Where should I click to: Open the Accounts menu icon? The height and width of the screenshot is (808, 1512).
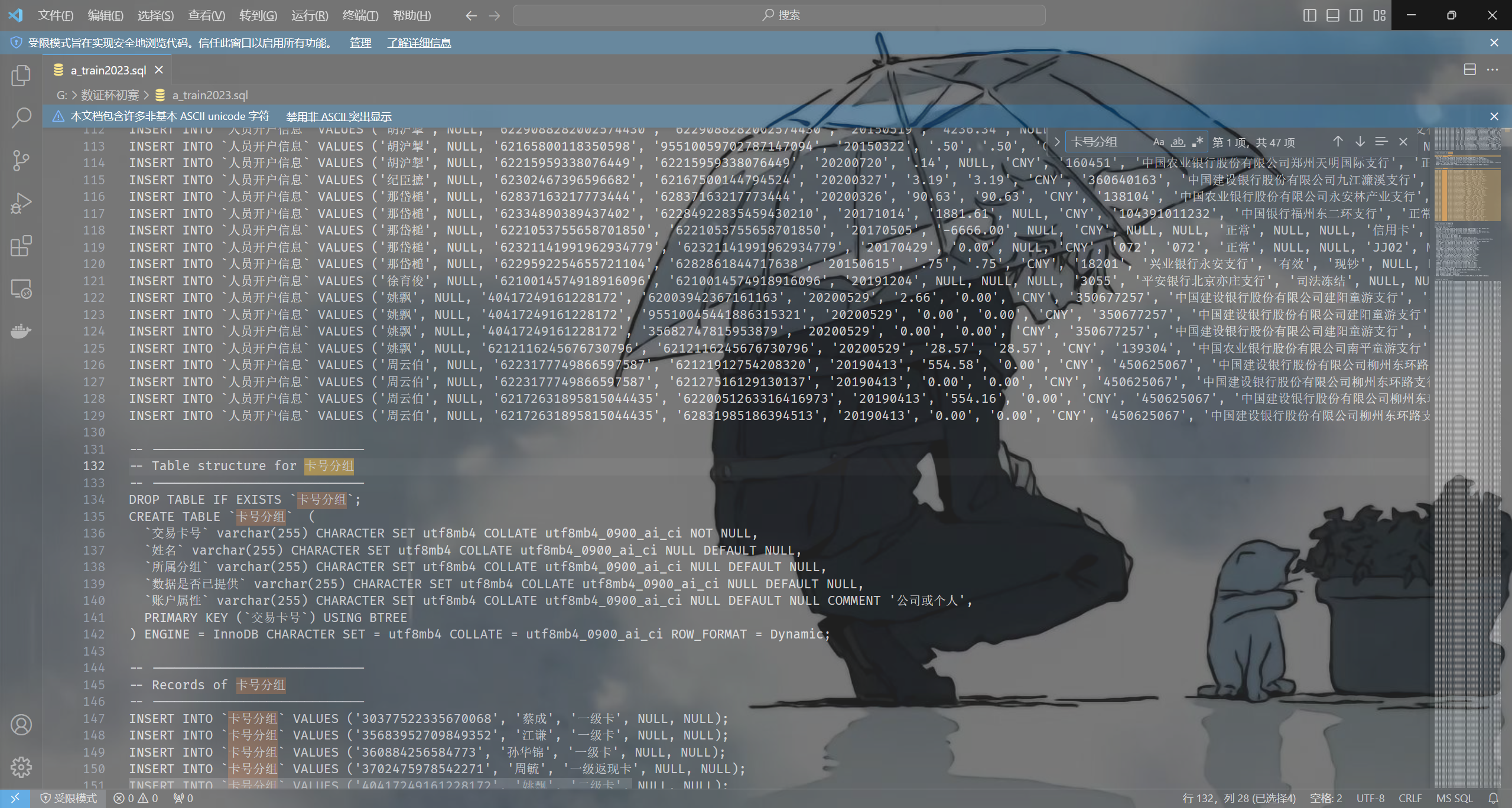click(x=21, y=725)
